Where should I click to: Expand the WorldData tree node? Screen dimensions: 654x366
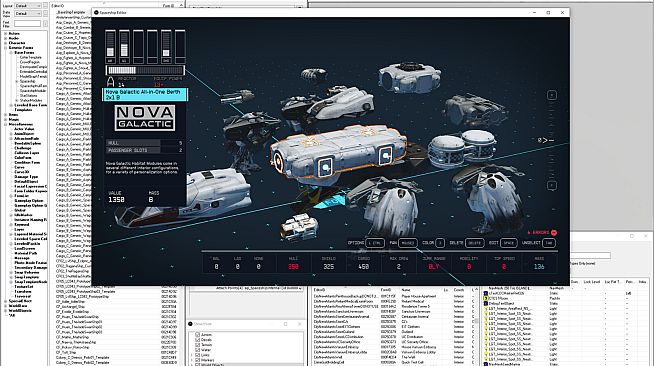point(5,306)
